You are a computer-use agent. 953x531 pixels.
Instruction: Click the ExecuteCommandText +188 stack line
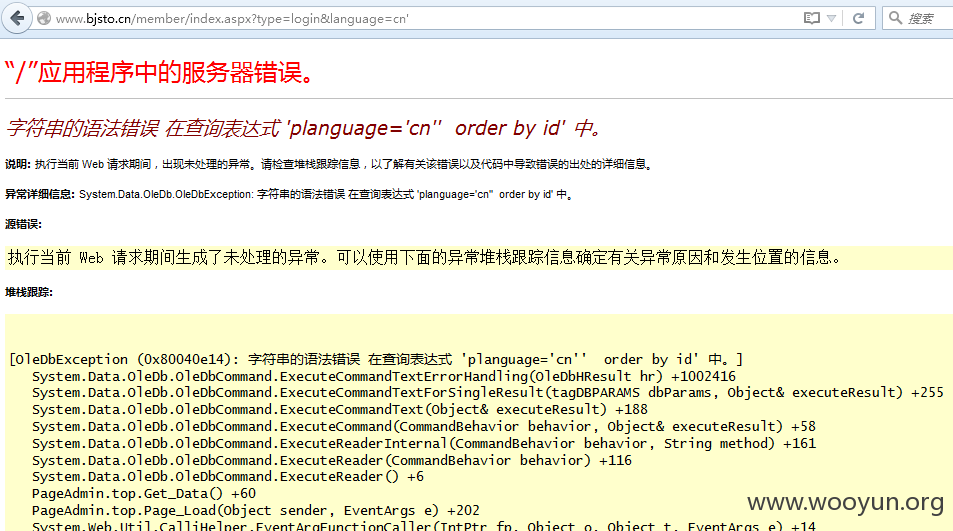(x=340, y=410)
